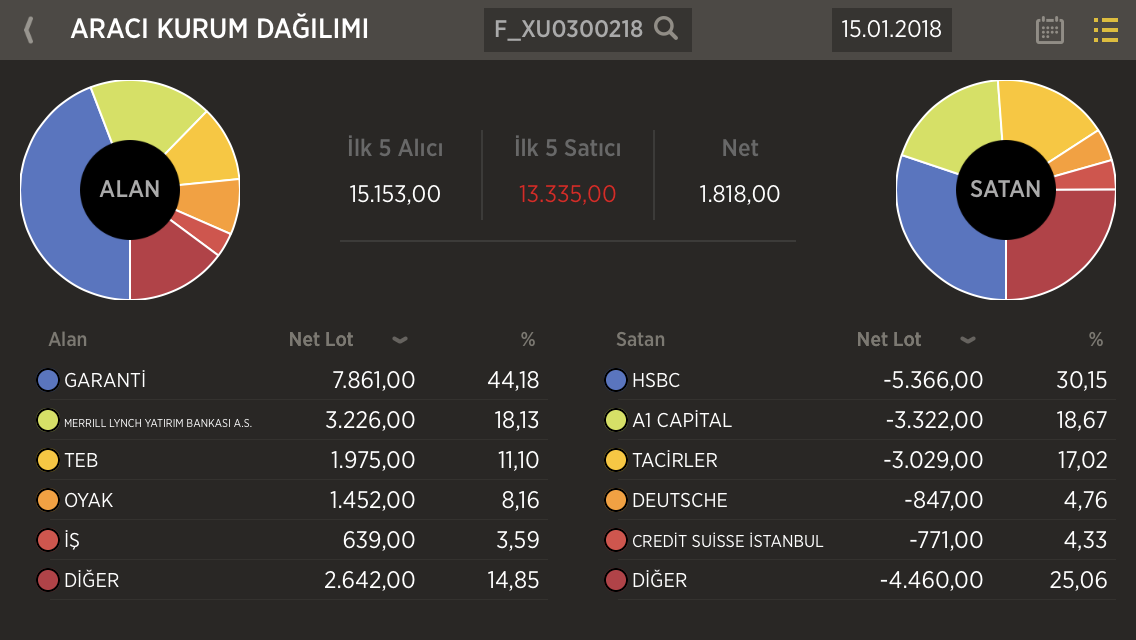Click the ALAN pie chart center

click(x=130, y=190)
